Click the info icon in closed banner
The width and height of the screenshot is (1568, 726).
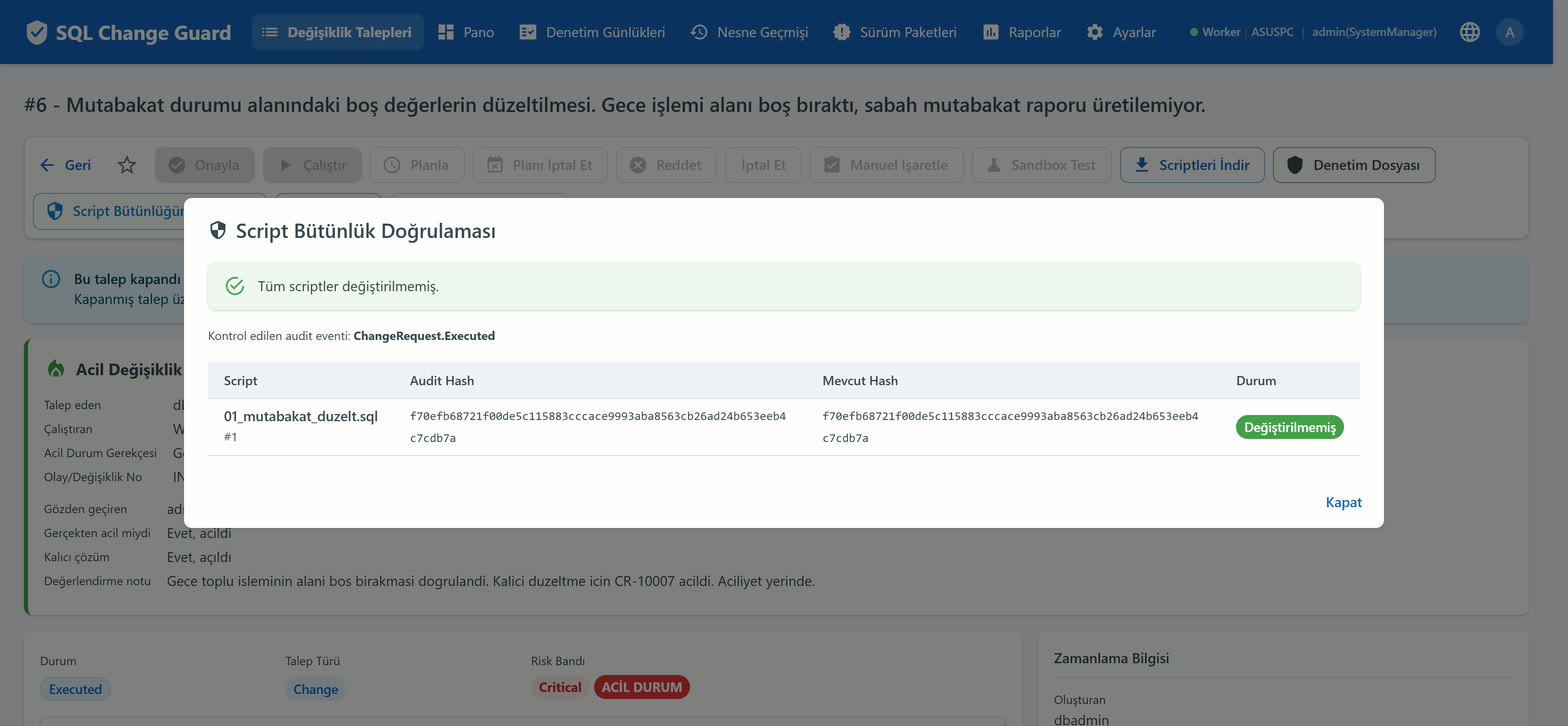pyautogui.click(x=51, y=279)
